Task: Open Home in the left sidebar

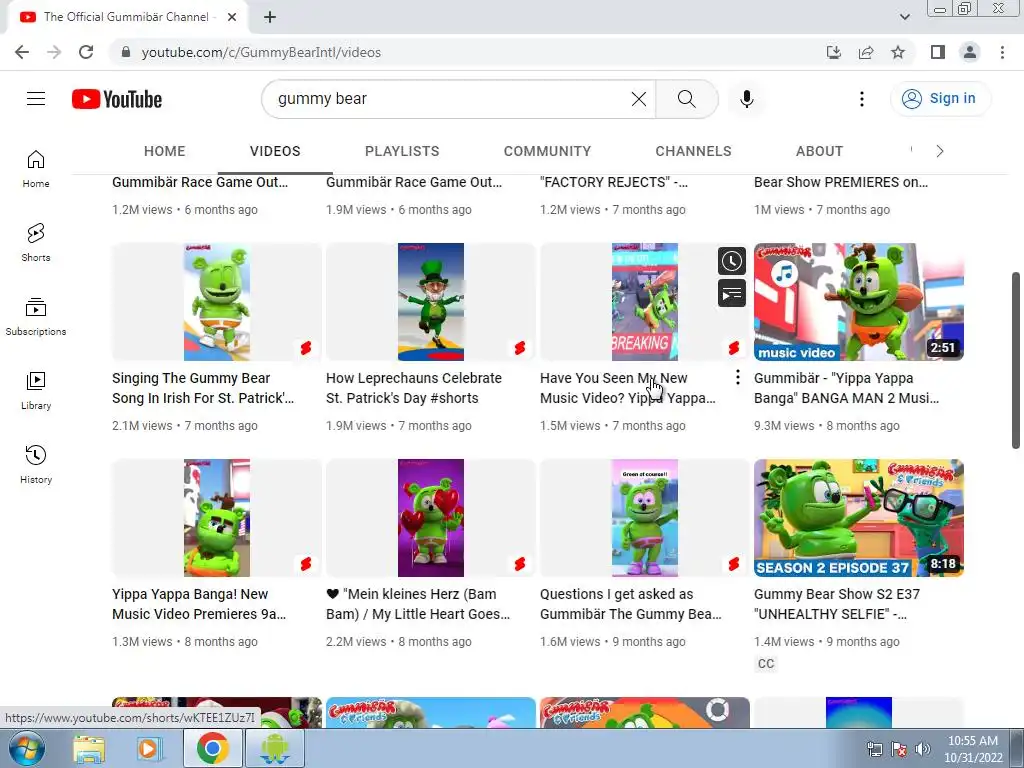Action: point(36,169)
